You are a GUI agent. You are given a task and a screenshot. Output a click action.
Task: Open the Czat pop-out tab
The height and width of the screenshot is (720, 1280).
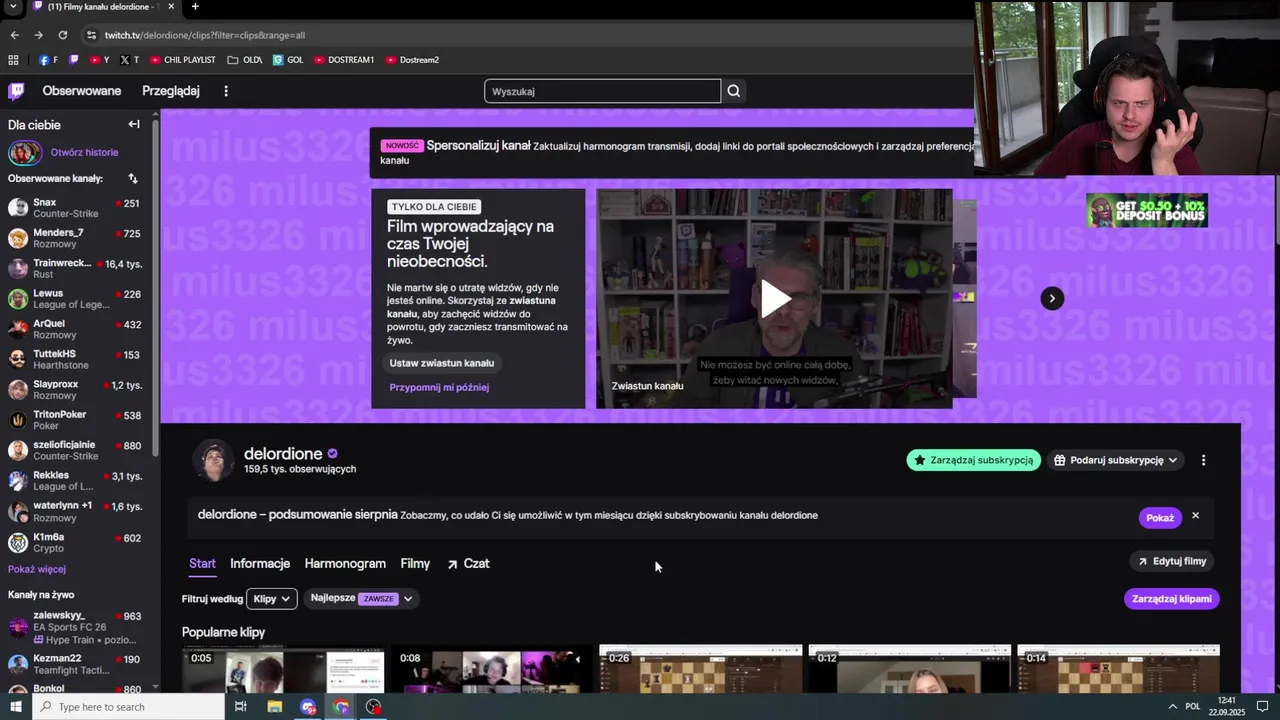[x=468, y=564]
